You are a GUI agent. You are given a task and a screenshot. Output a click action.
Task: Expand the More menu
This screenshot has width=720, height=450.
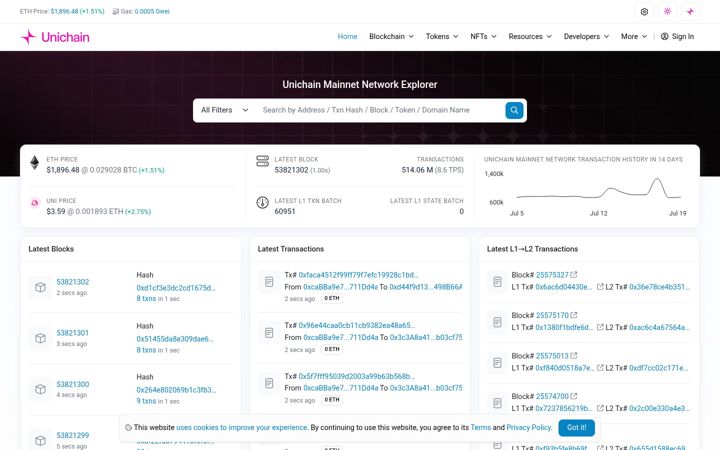click(634, 36)
